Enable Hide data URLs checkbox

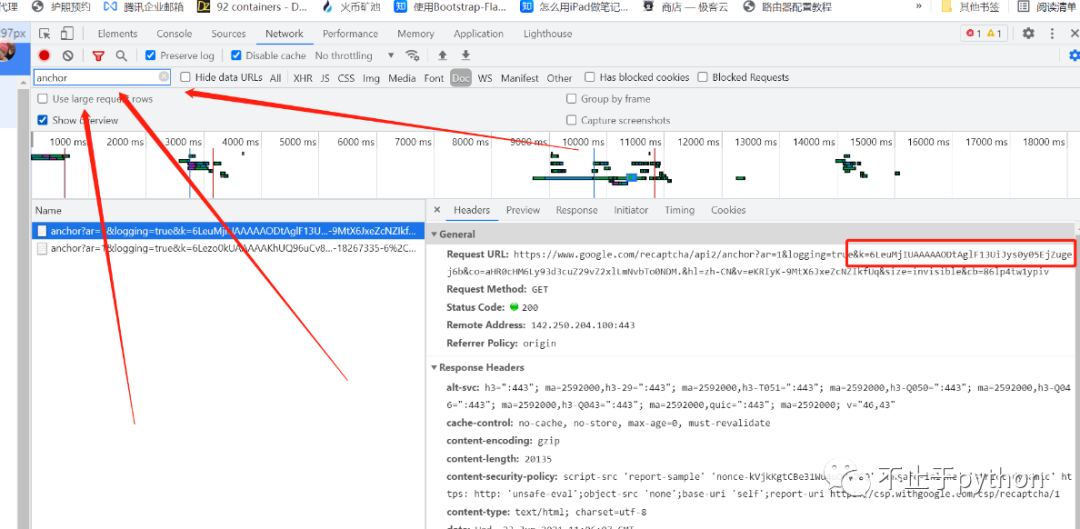click(x=186, y=78)
